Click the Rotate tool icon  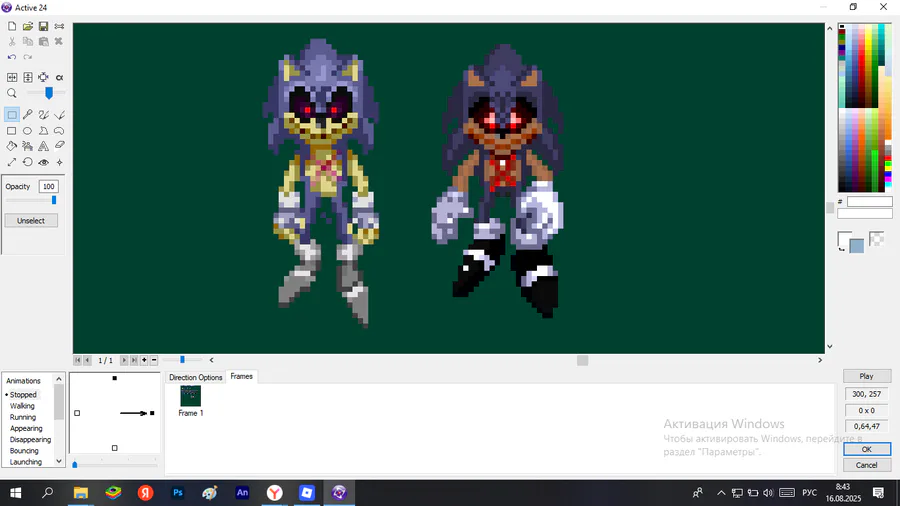(x=28, y=162)
